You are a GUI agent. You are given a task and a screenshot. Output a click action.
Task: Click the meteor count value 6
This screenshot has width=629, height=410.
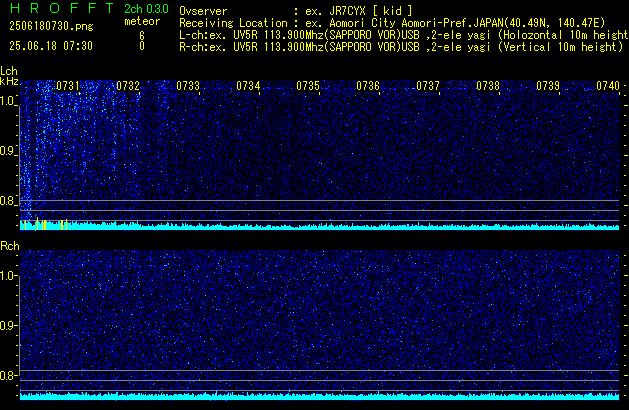(x=142, y=36)
